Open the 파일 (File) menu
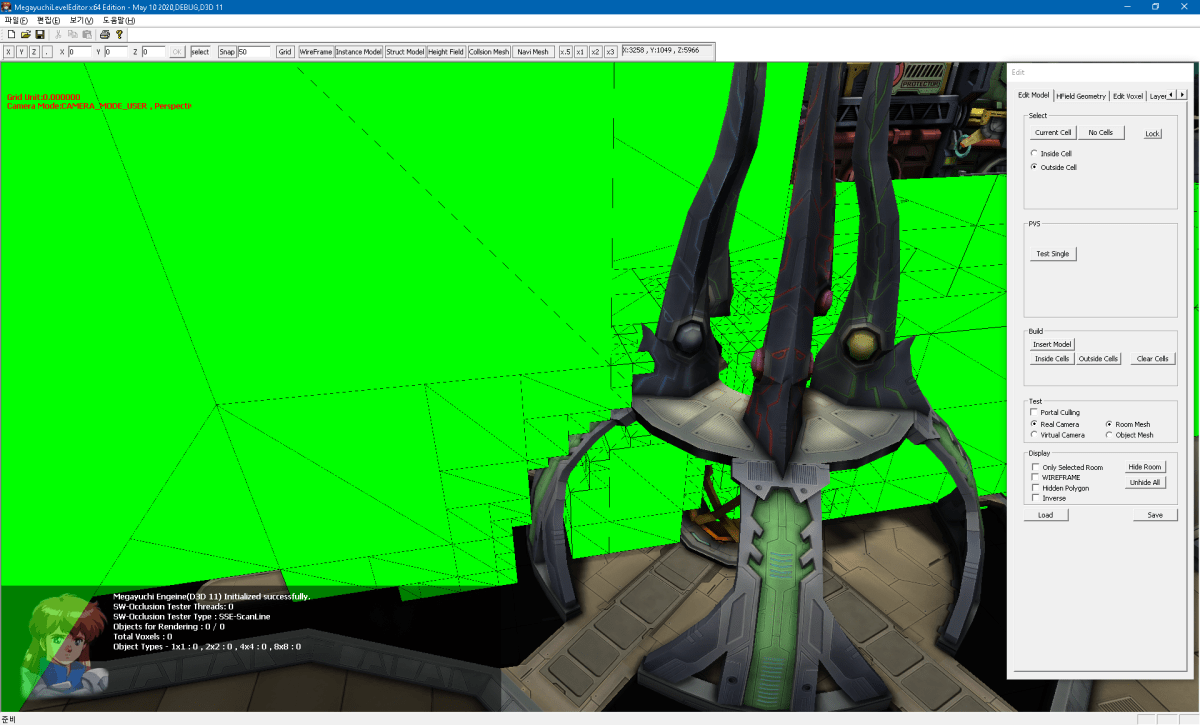The height and width of the screenshot is (725, 1200). (17, 20)
